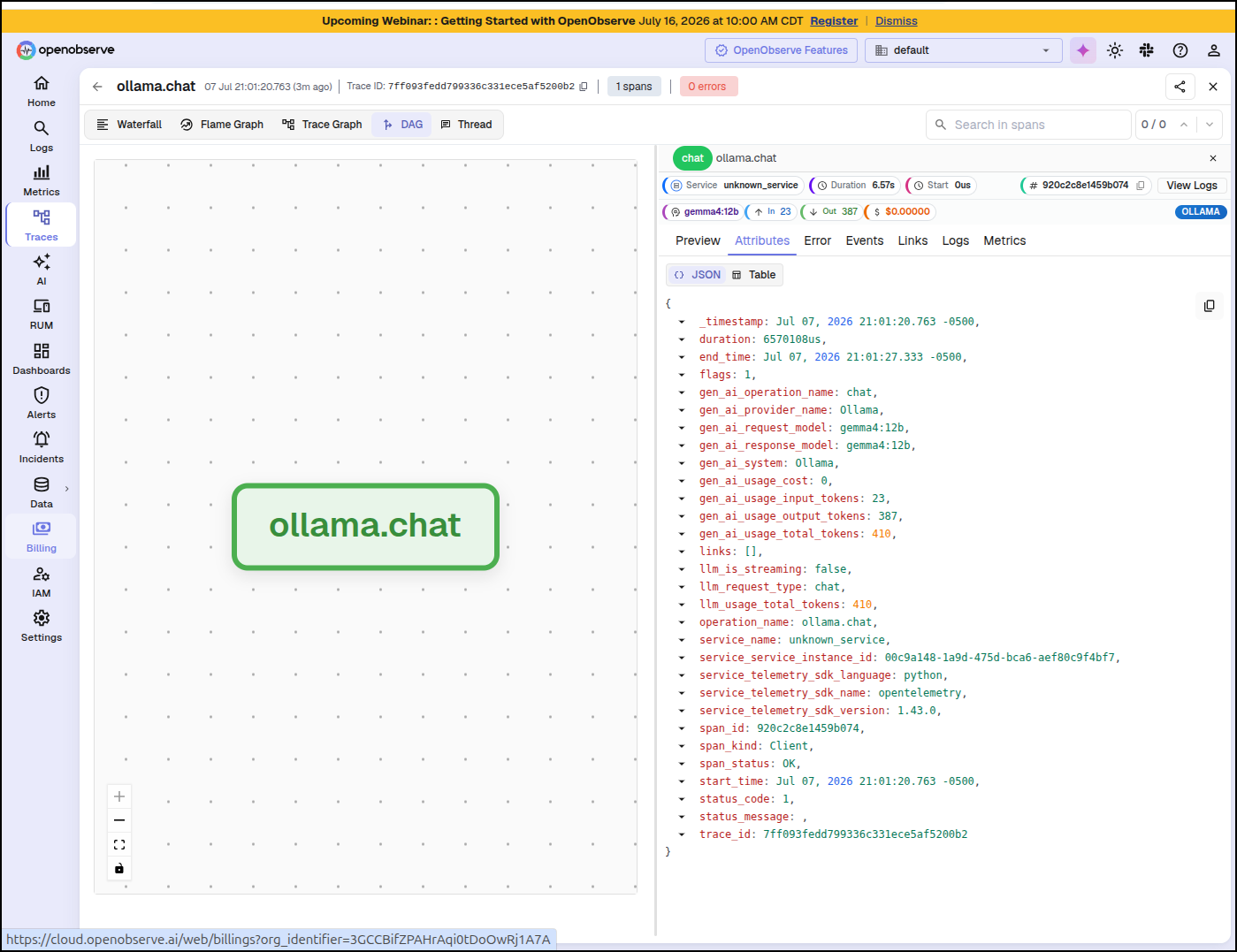This screenshot has width=1237, height=952.
Task: Close the span details panel
Action: pyautogui.click(x=1213, y=158)
